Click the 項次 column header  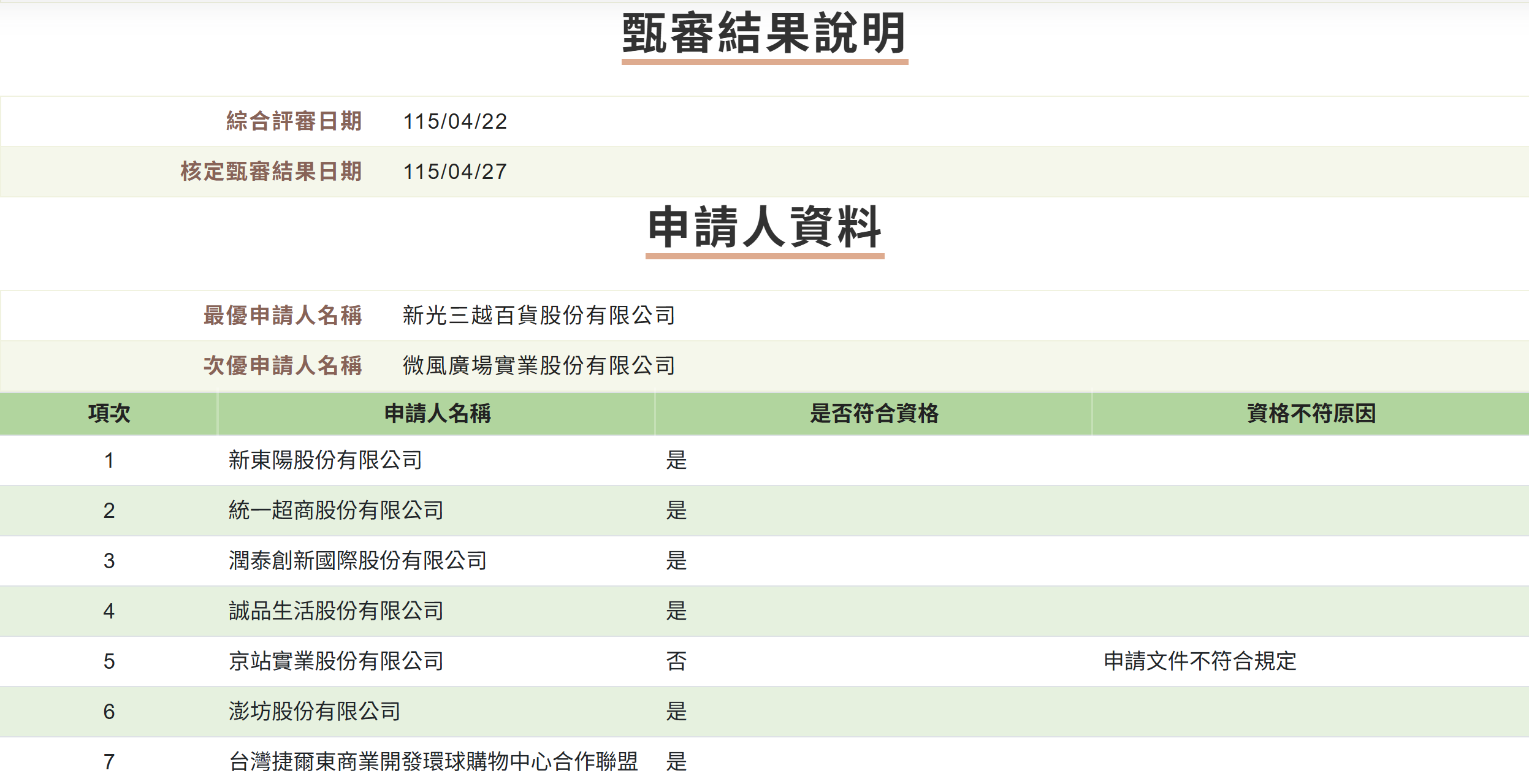coord(109,413)
